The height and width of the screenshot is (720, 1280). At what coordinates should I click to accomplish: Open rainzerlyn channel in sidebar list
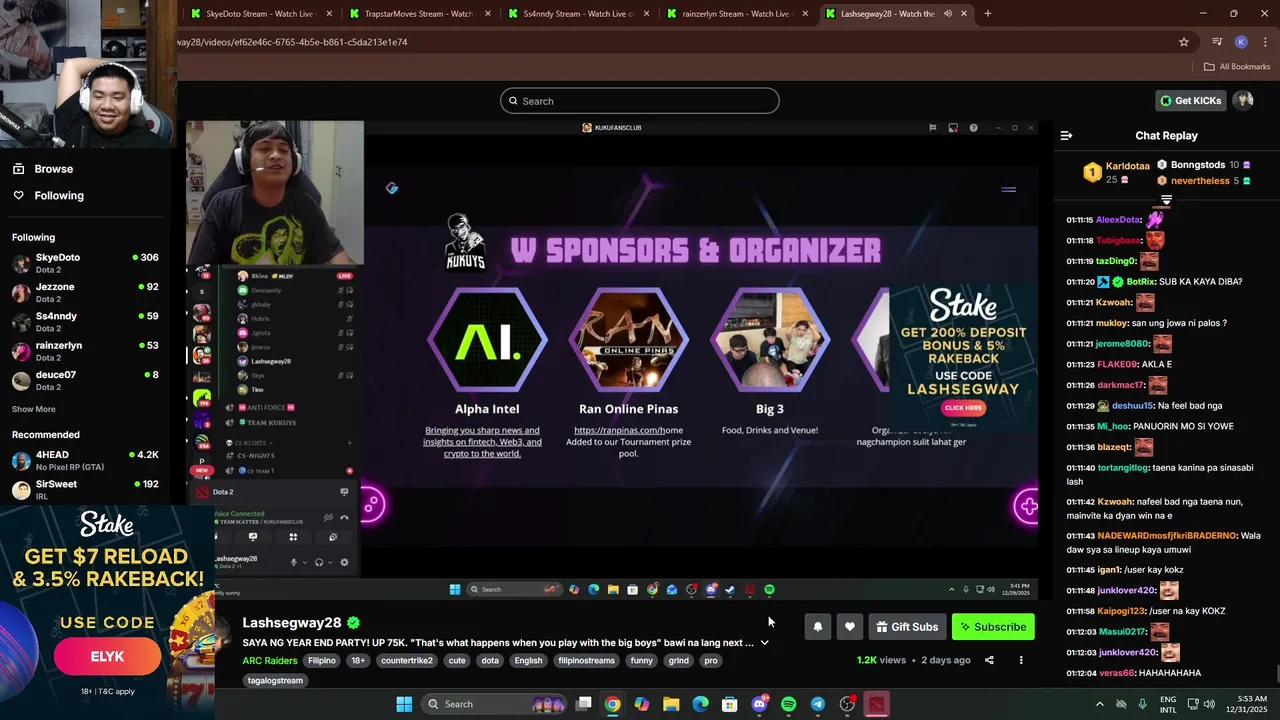(85, 351)
